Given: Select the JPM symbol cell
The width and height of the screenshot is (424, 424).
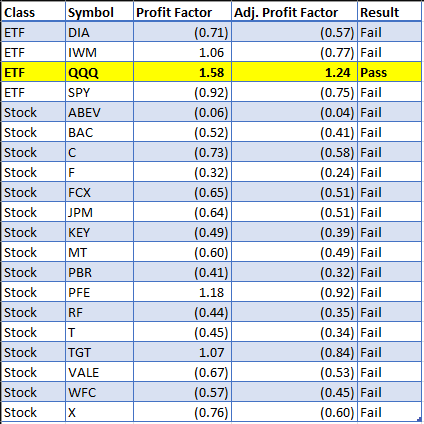Looking at the screenshot, I should pyautogui.click(x=99, y=212).
